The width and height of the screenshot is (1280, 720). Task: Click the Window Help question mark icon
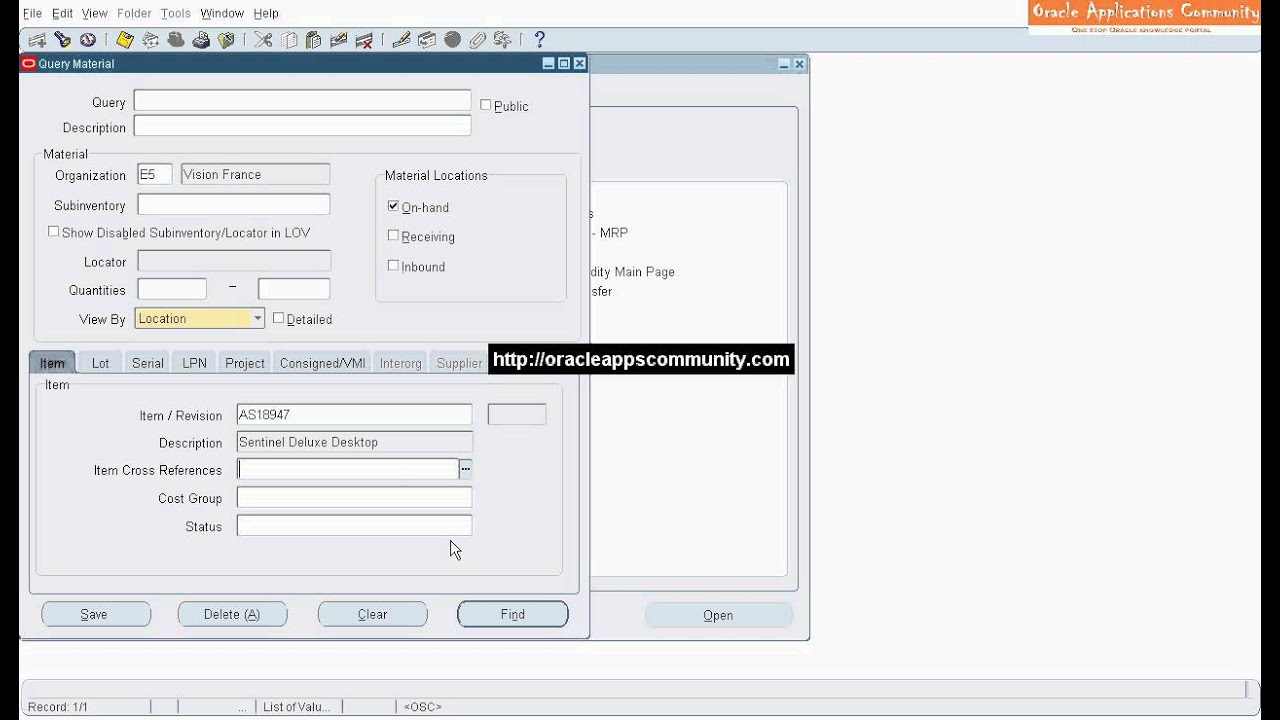pos(539,40)
